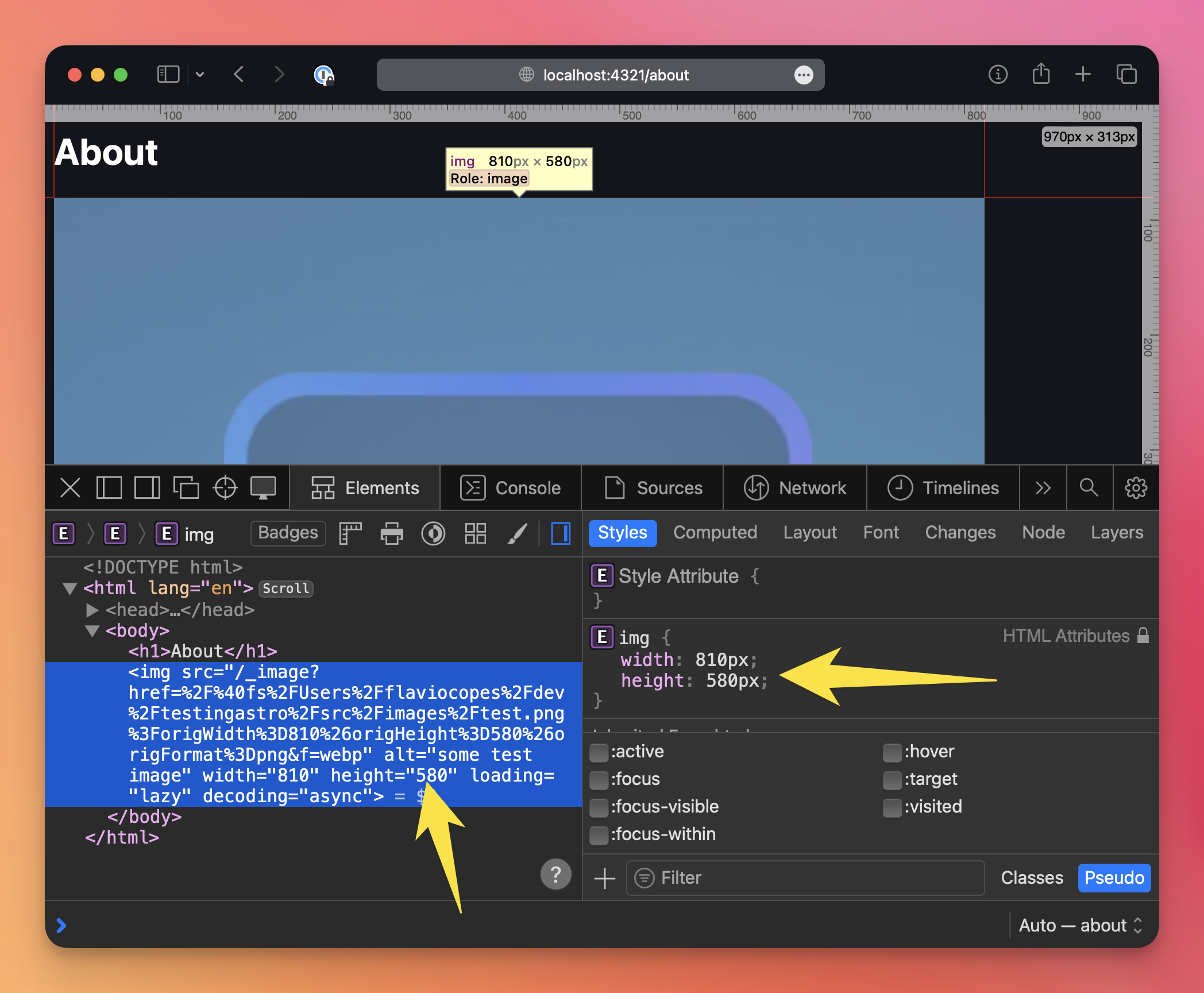The width and height of the screenshot is (1204, 993).
Task: Switch to the Console tab
Action: (x=511, y=488)
